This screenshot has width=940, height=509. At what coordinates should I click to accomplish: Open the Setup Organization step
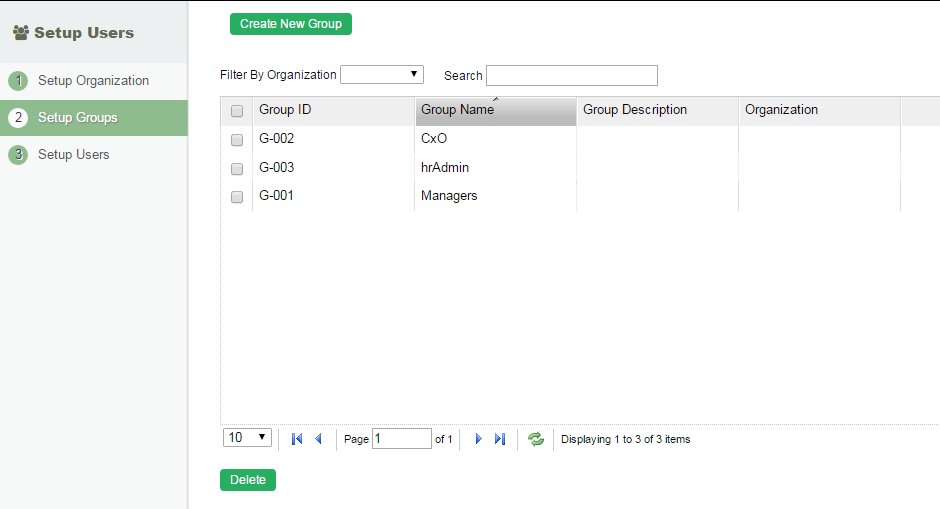coord(93,81)
